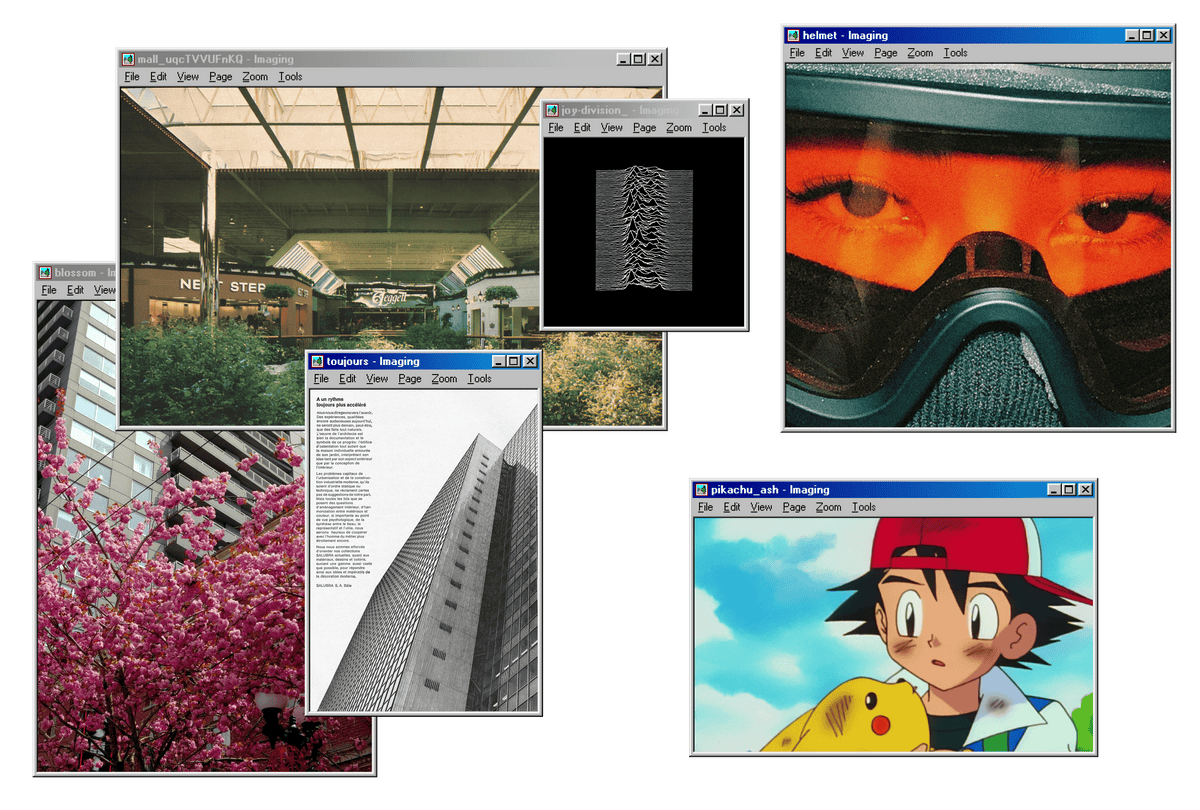Maximize the helmet Imaging window
Screen dimensions: 1200x810
[1146, 35]
